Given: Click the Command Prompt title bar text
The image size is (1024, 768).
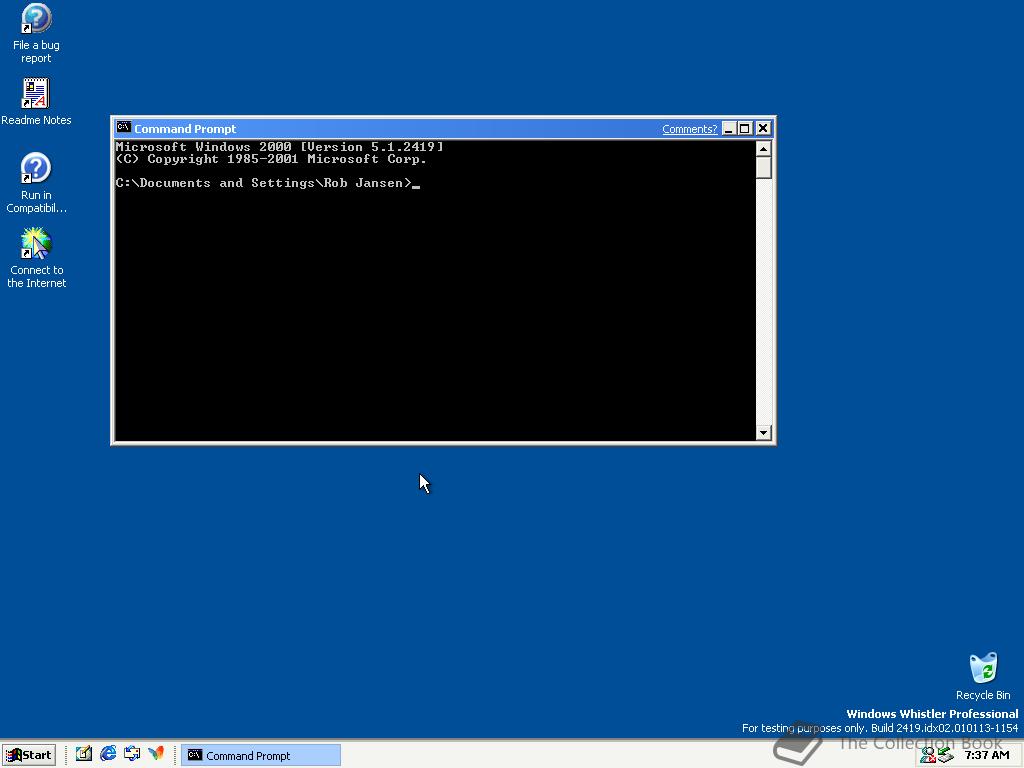Looking at the screenshot, I should 185,129.
